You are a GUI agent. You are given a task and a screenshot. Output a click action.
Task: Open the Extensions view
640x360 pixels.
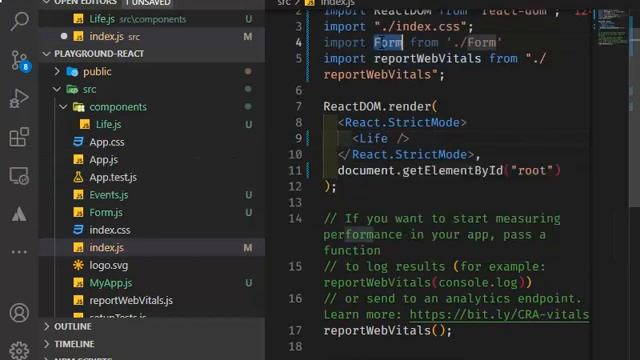(x=19, y=137)
